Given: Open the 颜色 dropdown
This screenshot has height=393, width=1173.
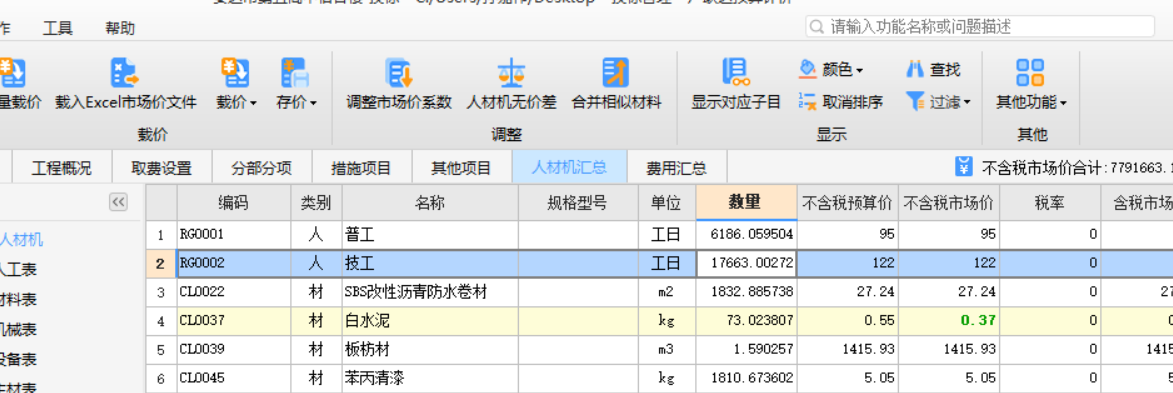Looking at the screenshot, I should pos(831,70).
